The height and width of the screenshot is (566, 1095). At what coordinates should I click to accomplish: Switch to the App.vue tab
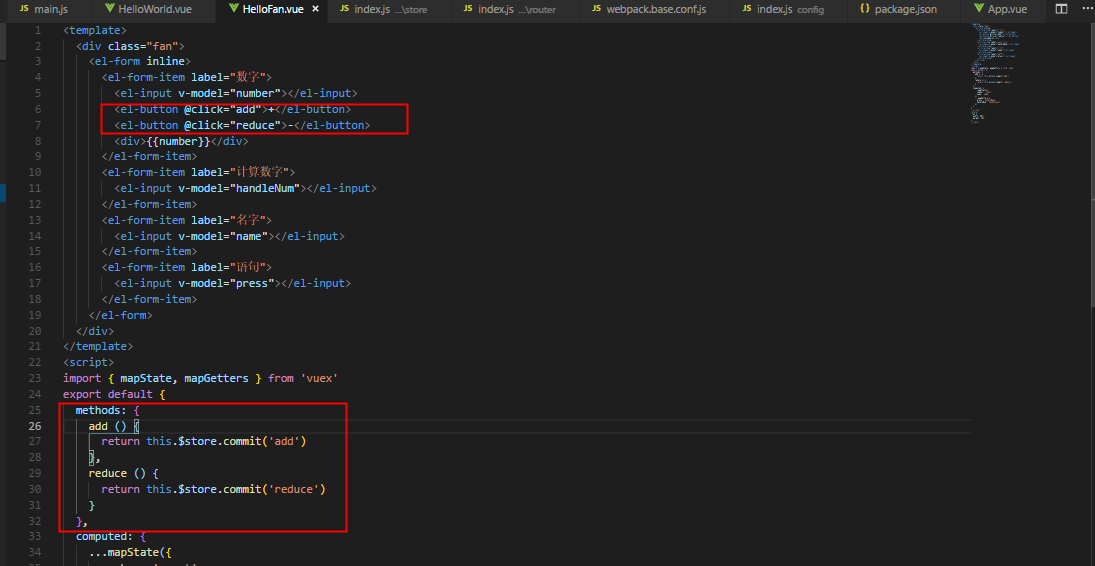point(1003,9)
